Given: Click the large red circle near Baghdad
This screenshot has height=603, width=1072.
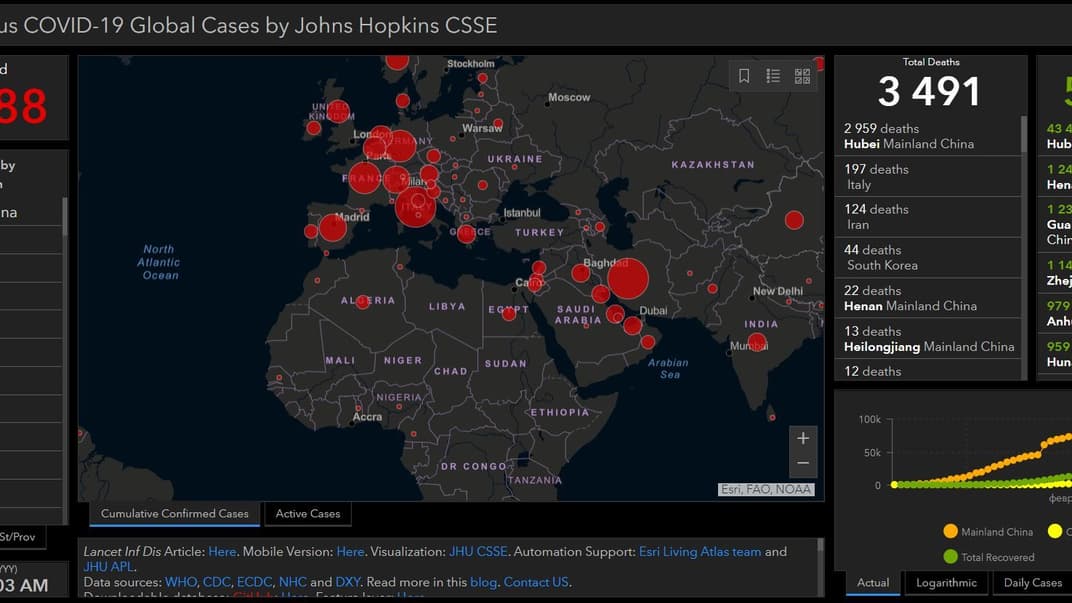Looking at the screenshot, I should click(628, 279).
